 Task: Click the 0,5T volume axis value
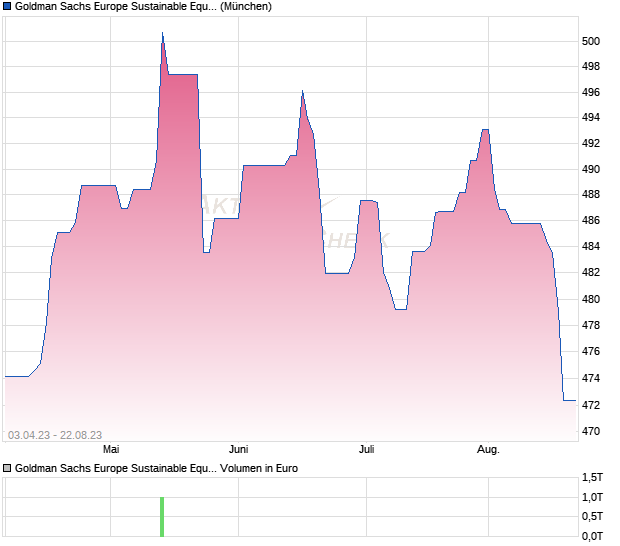point(592,516)
